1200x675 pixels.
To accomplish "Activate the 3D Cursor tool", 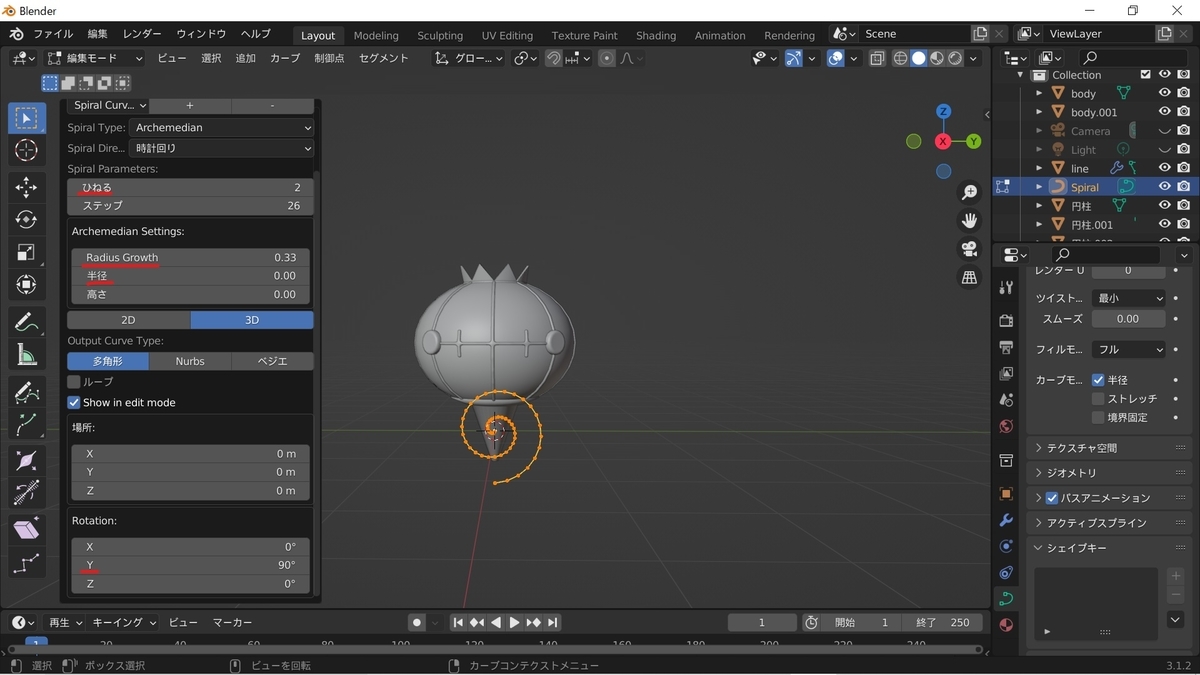I will point(26,151).
